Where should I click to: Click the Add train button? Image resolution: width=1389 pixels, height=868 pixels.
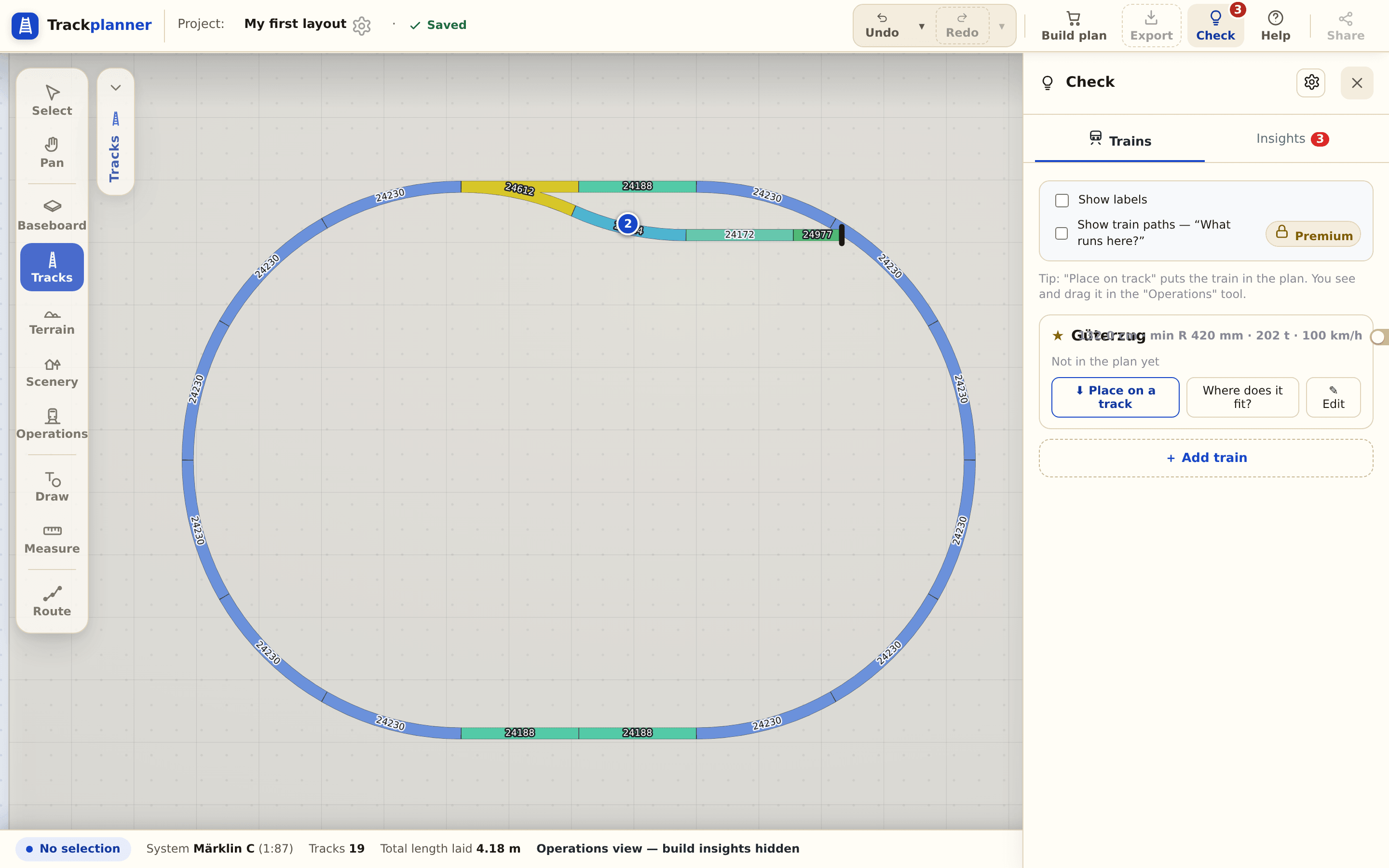click(1206, 458)
